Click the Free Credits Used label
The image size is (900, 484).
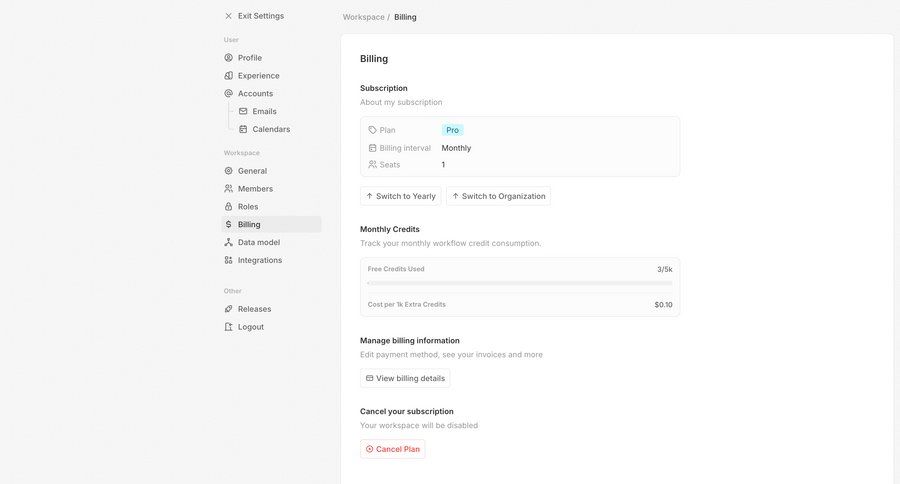[x=396, y=269]
